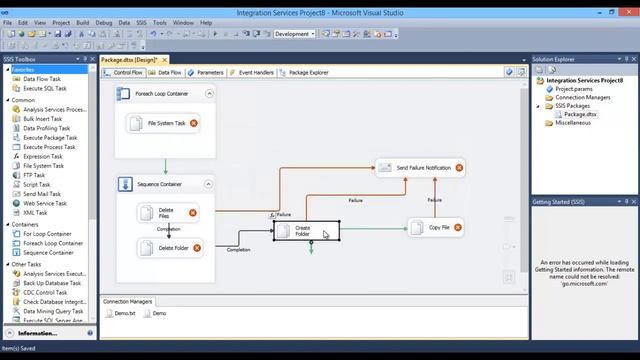Image resolution: width=640 pixels, height=360 pixels.
Task: Collapse the Foreach Loop Container
Action: [209, 93]
